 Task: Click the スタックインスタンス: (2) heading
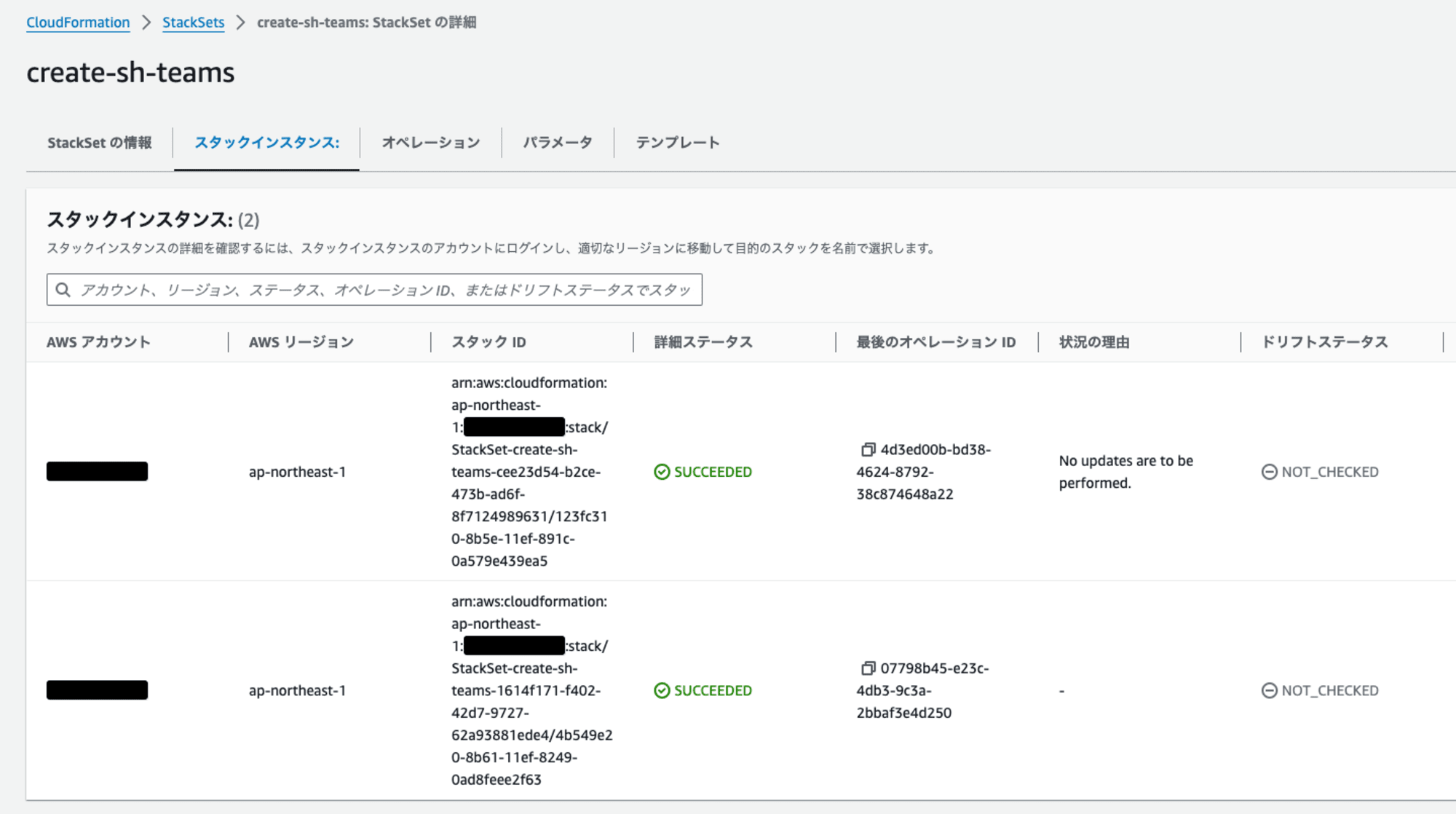[153, 219]
